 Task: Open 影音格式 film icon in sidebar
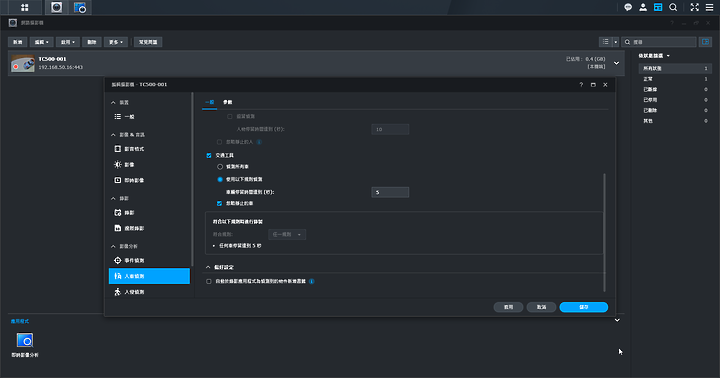[118, 149]
